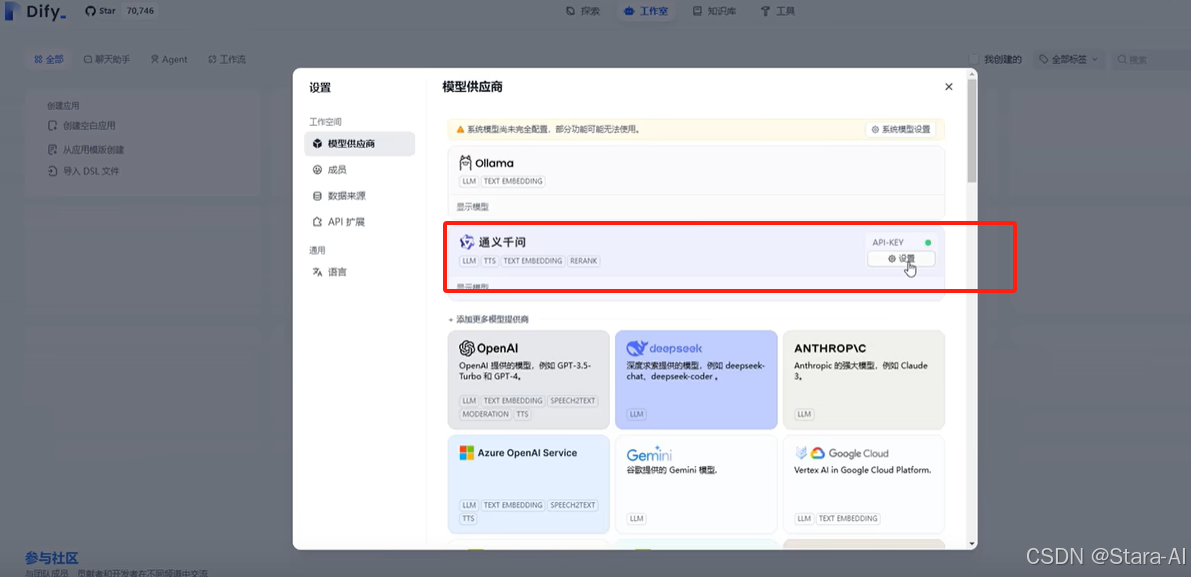The image size is (1191, 577).
Task: Expand 显示模型 under Ollama
Action: coord(472,207)
